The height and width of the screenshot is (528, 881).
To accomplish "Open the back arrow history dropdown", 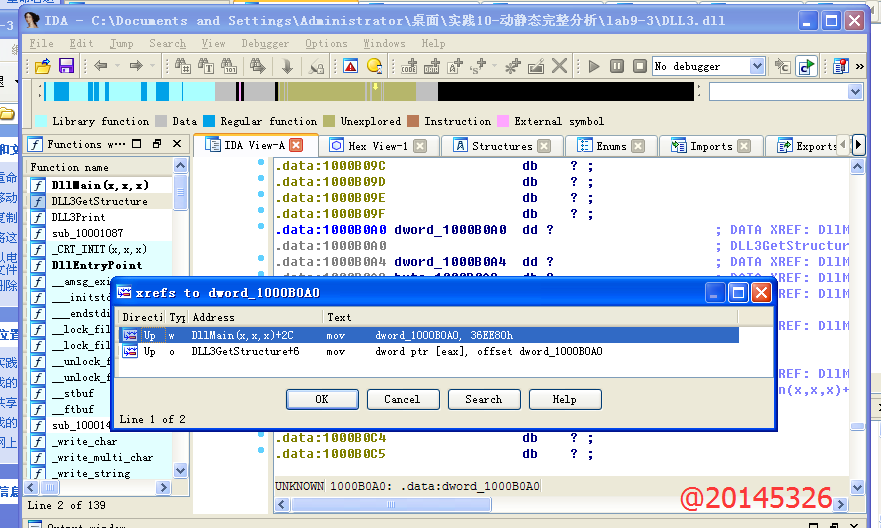I will coord(117,66).
